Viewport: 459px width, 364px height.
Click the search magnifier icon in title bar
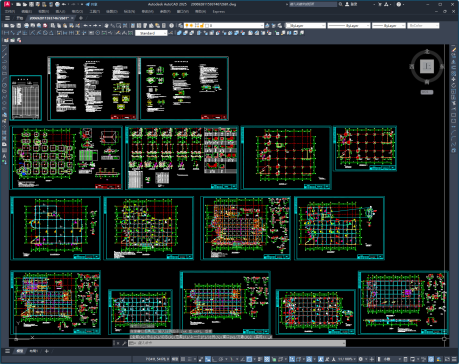point(340,4)
